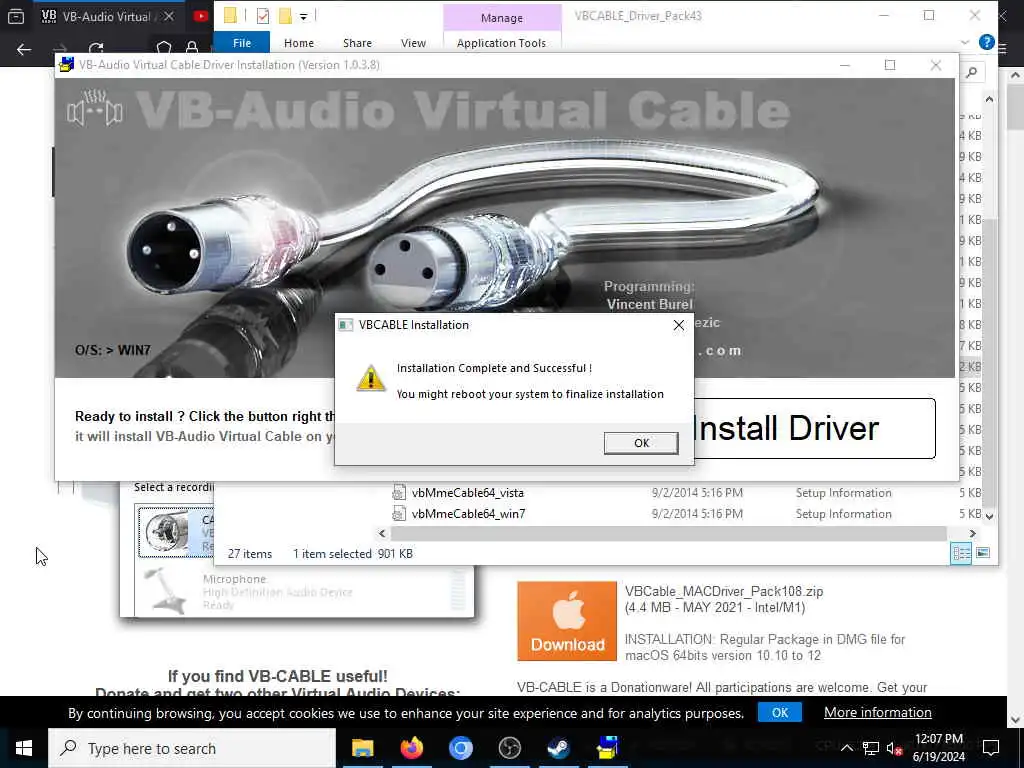
Task: Click the VB-Audio installer title bar icon
Action: coord(67,65)
